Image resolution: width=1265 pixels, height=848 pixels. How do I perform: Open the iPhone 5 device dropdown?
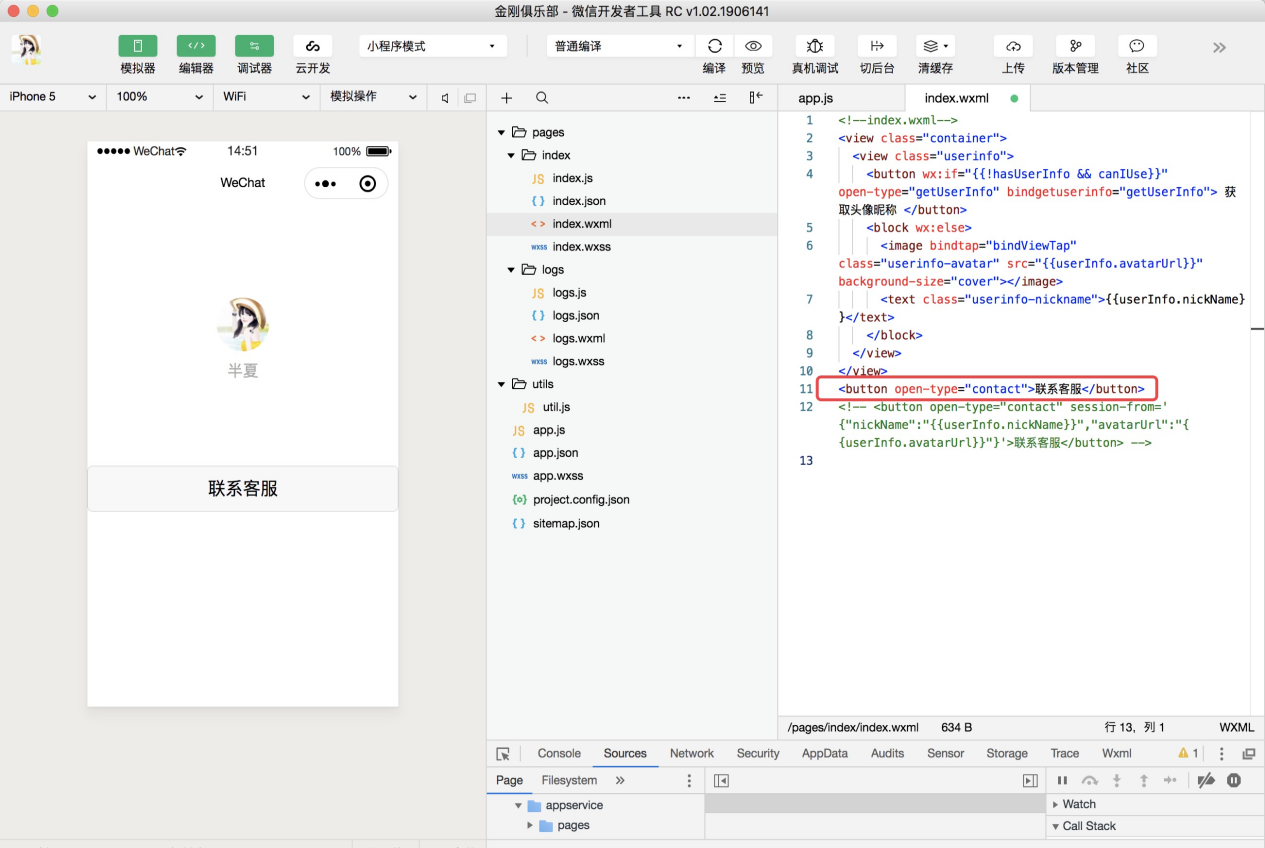[x=52, y=97]
